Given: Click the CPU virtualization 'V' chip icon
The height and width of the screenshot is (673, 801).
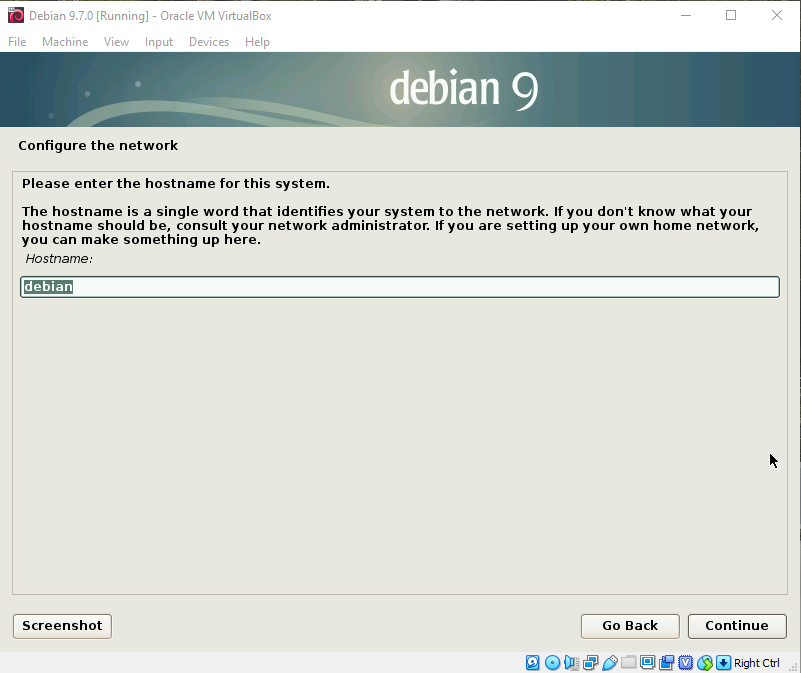Looking at the screenshot, I should pyautogui.click(x=686, y=663).
